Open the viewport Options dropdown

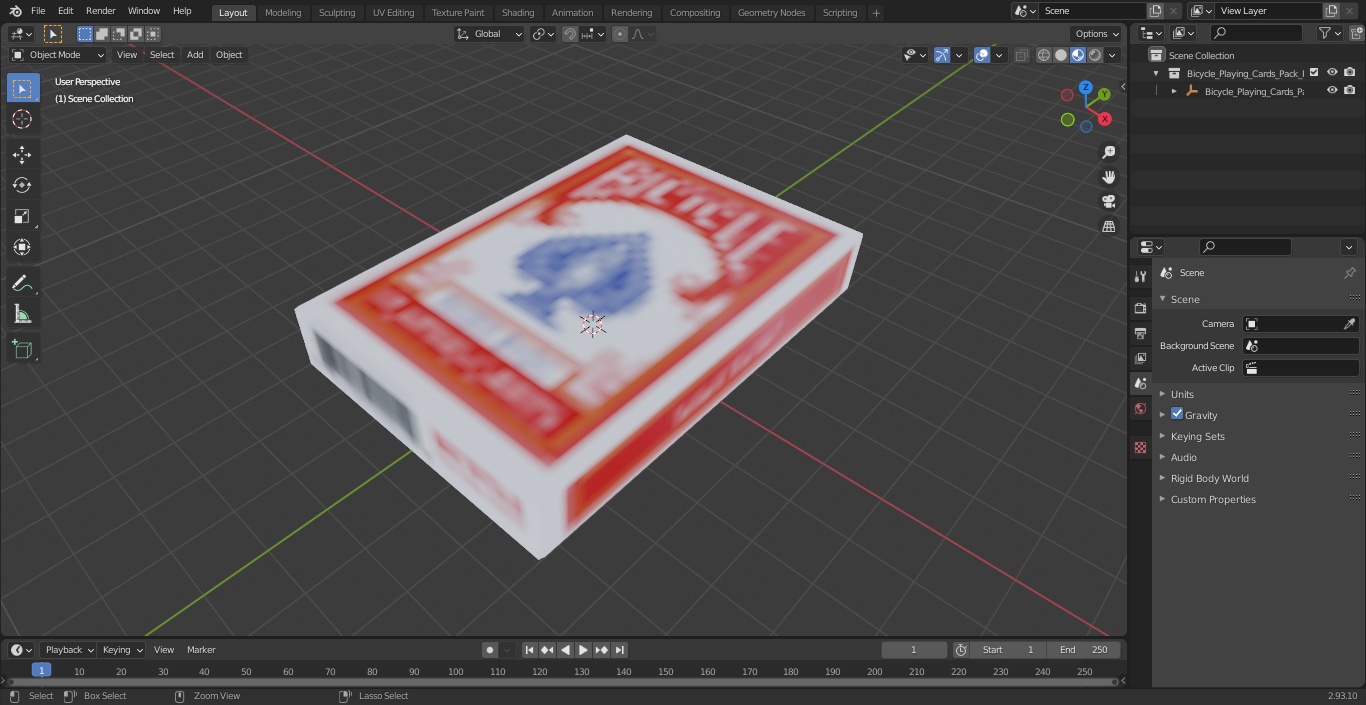[x=1097, y=34]
